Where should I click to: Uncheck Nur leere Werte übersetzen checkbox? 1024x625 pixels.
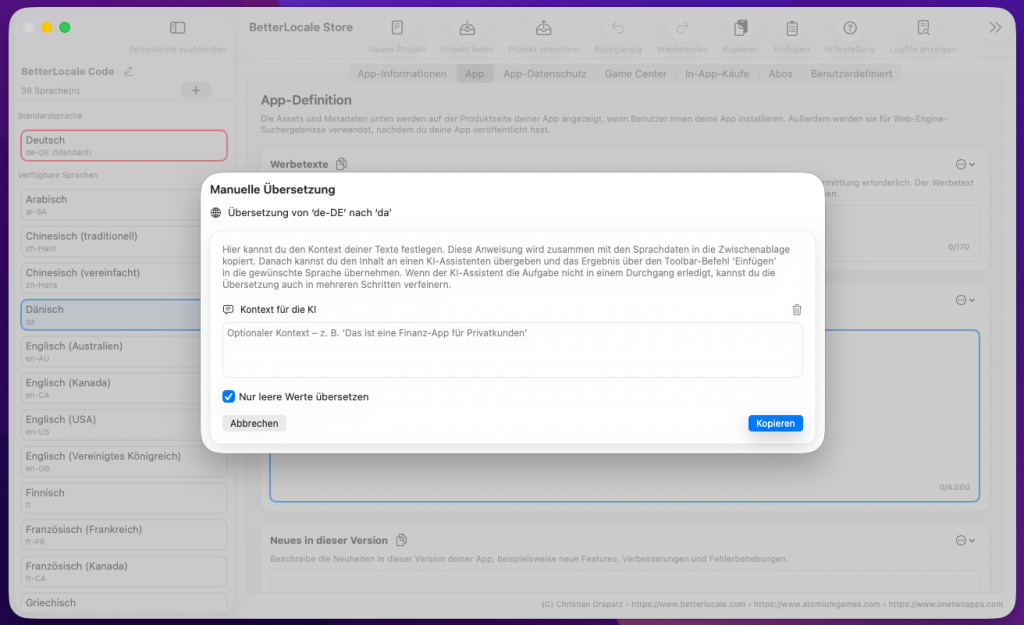[229, 397]
